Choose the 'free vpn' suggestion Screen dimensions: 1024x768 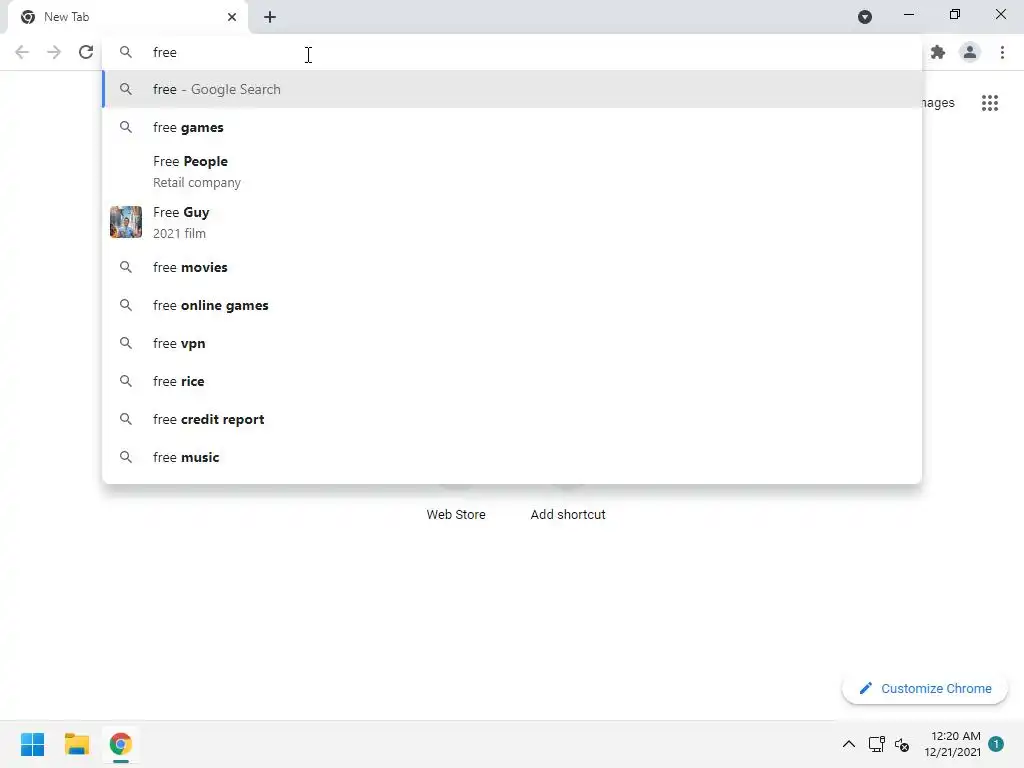point(512,343)
